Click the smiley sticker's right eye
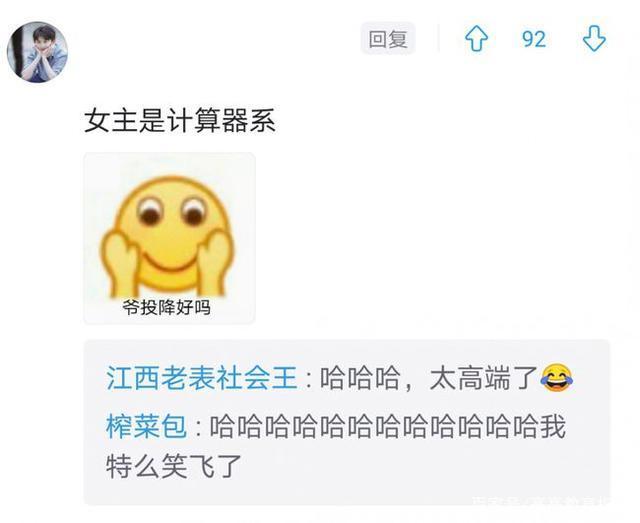640x523 pixels. [193, 212]
